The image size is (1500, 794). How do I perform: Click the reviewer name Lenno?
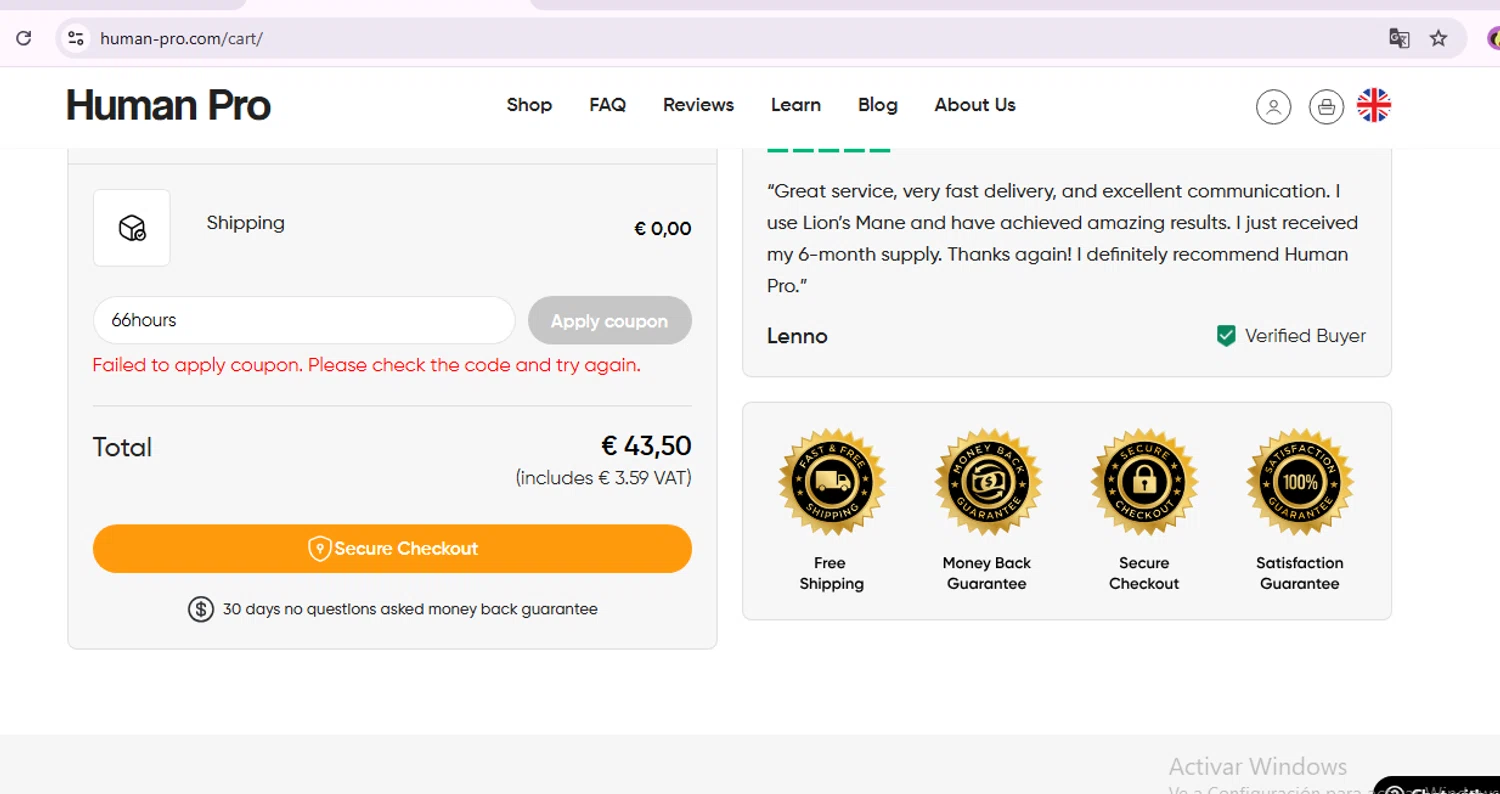pyautogui.click(x=797, y=336)
